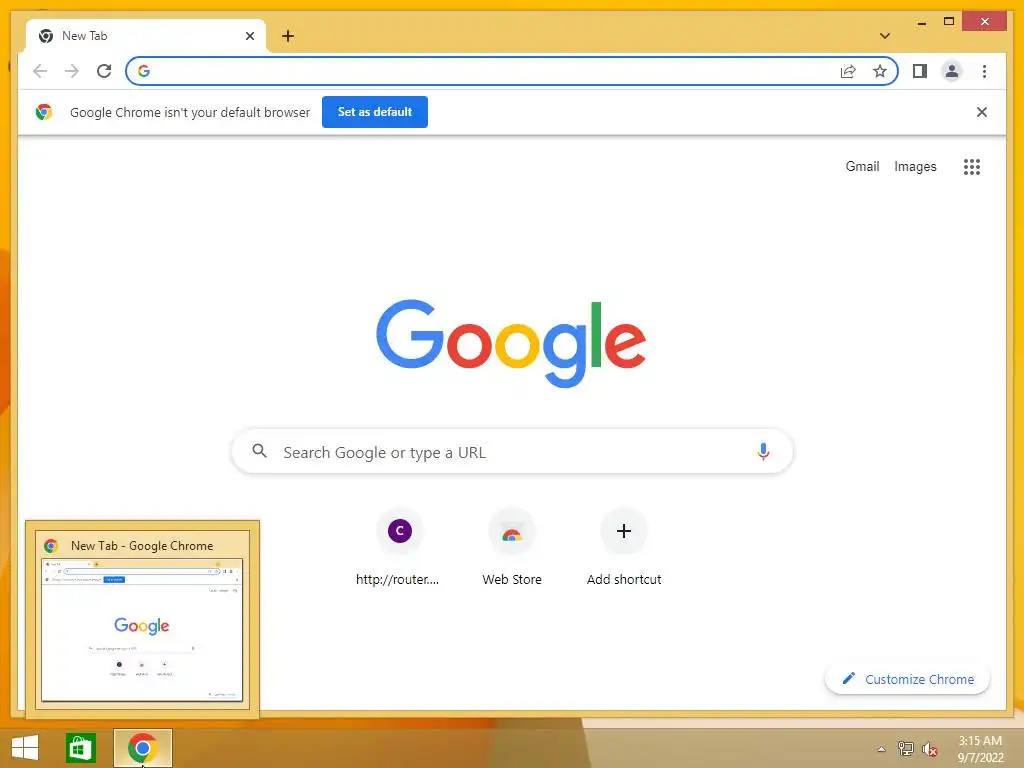Click the Chrome logo in infobar
The image size is (1024, 768).
point(44,112)
